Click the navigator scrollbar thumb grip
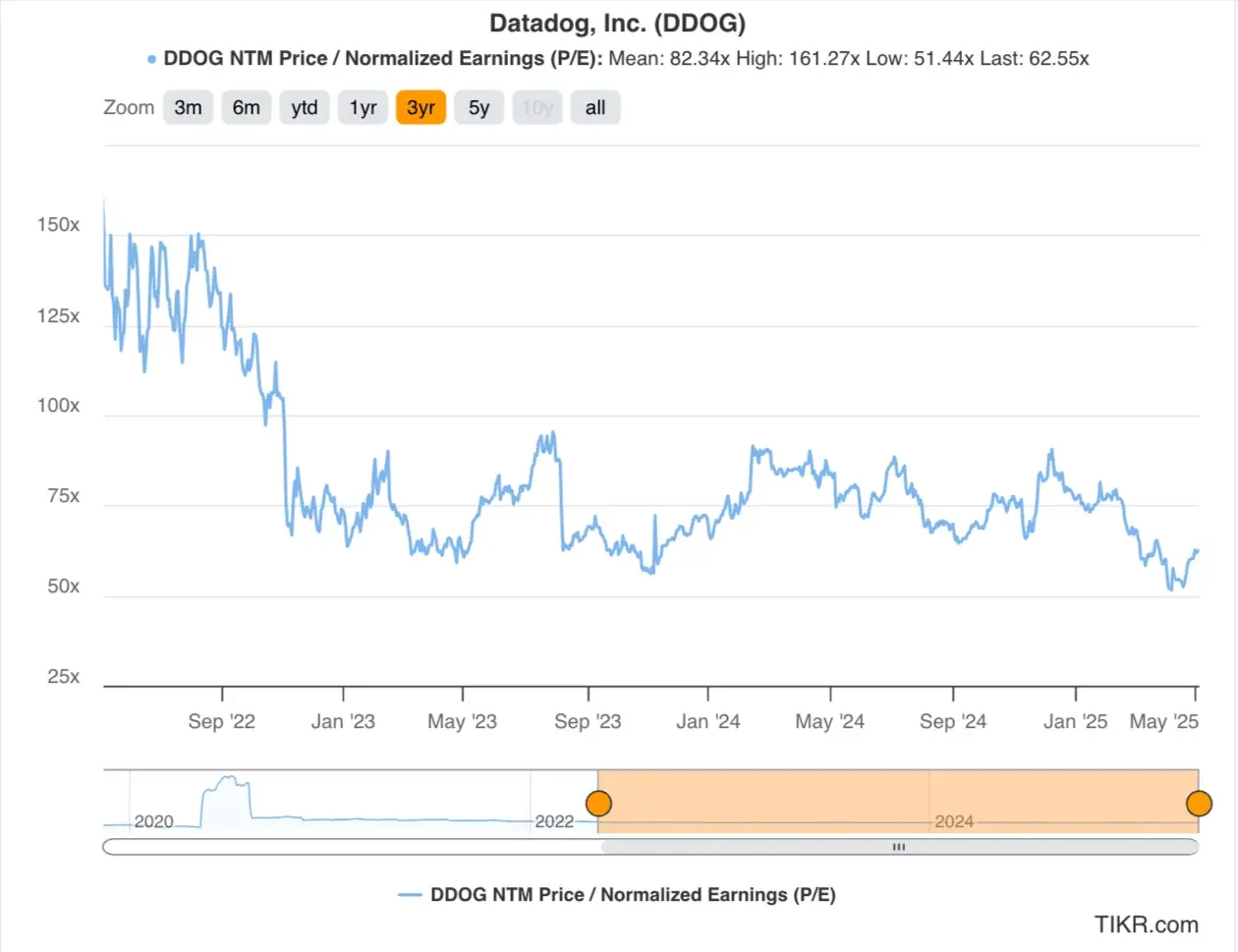This screenshot has width=1238, height=952. click(x=899, y=847)
